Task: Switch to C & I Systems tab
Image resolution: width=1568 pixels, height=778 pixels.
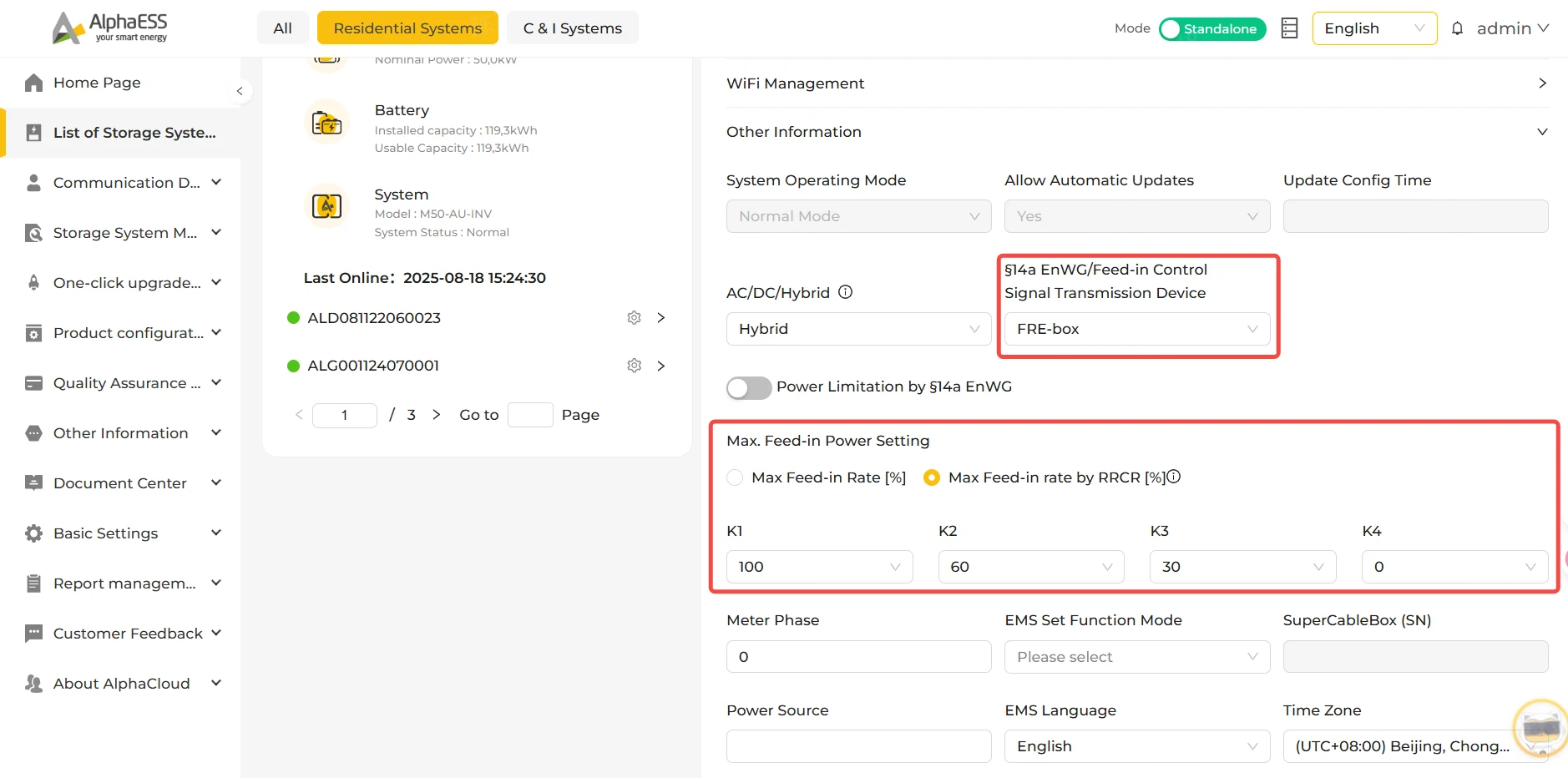Action: coord(573,28)
